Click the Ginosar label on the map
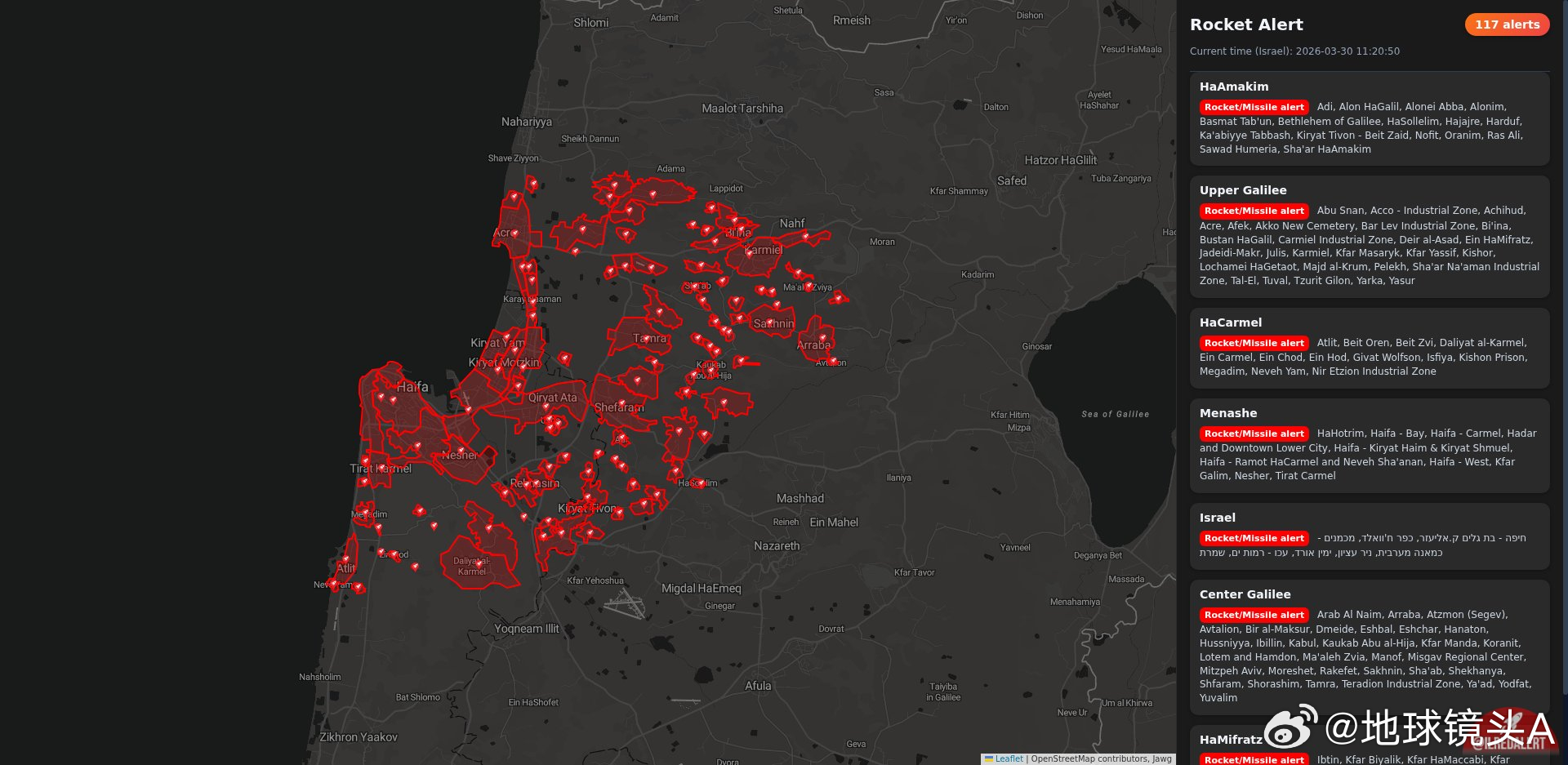Viewport: 1568px width, 765px height. tap(1037, 346)
